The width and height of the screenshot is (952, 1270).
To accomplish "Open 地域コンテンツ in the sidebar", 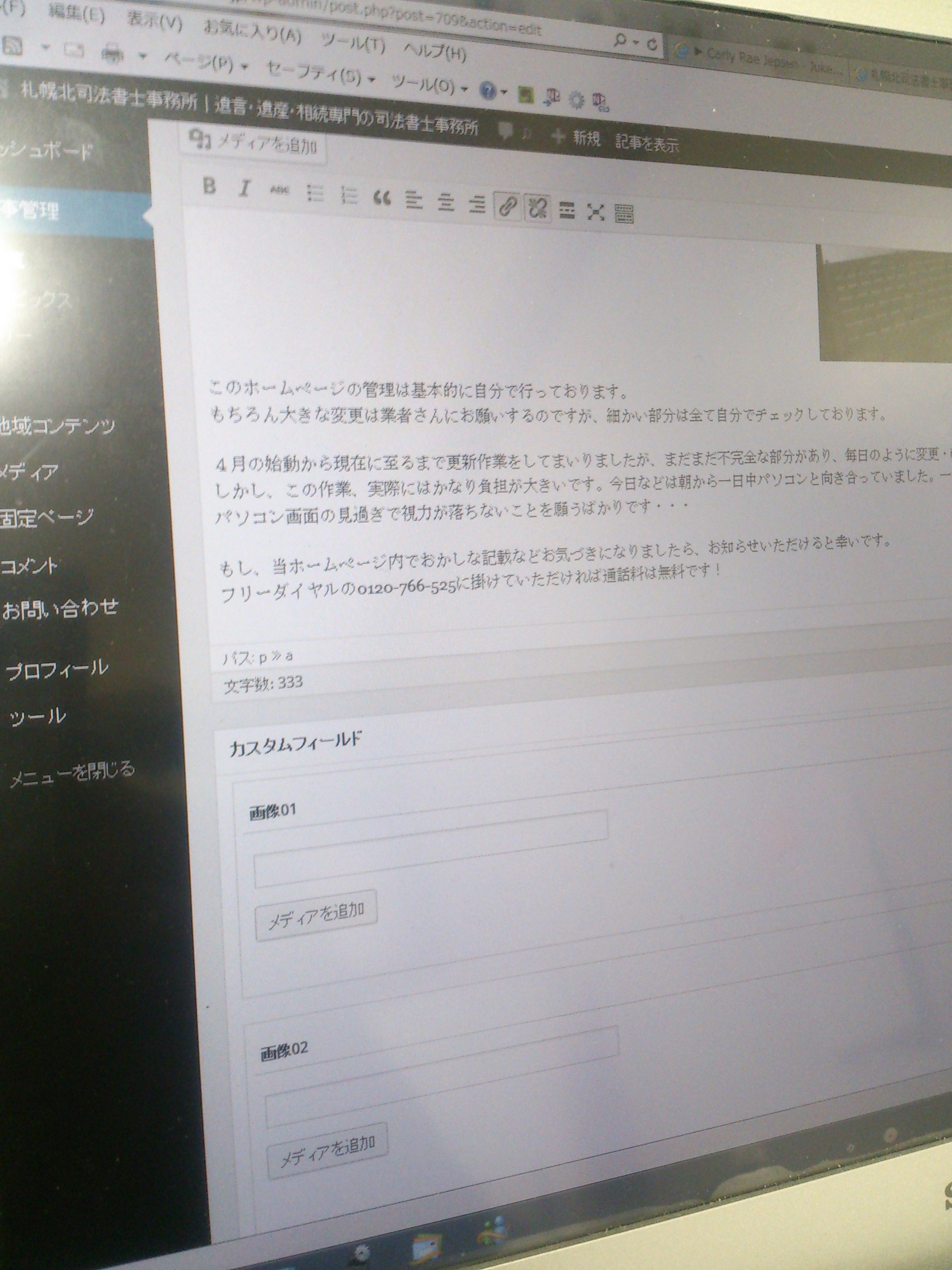I will pyautogui.click(x=57, y=426).
